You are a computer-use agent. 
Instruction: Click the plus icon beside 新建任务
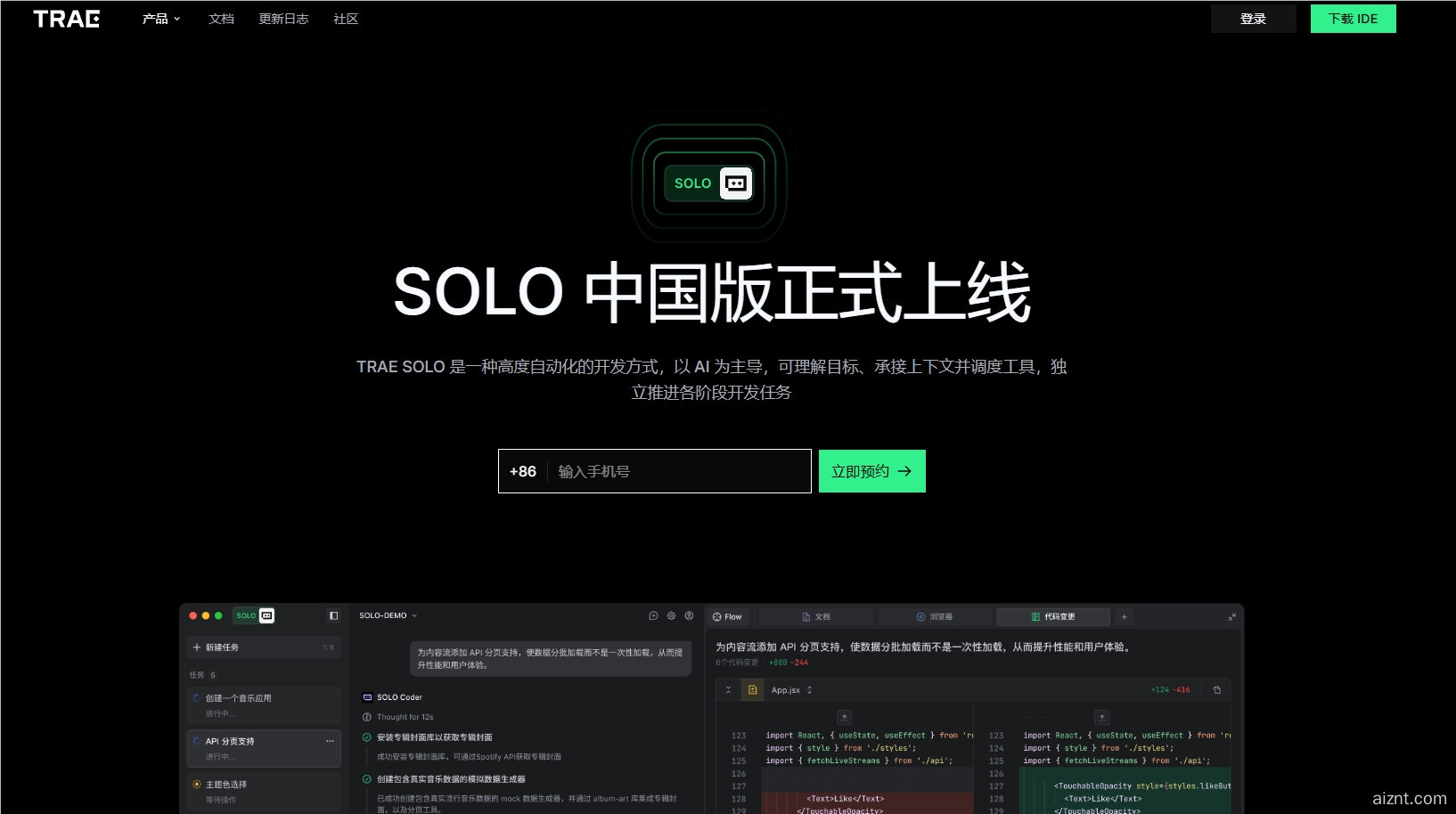coord(195,647)
